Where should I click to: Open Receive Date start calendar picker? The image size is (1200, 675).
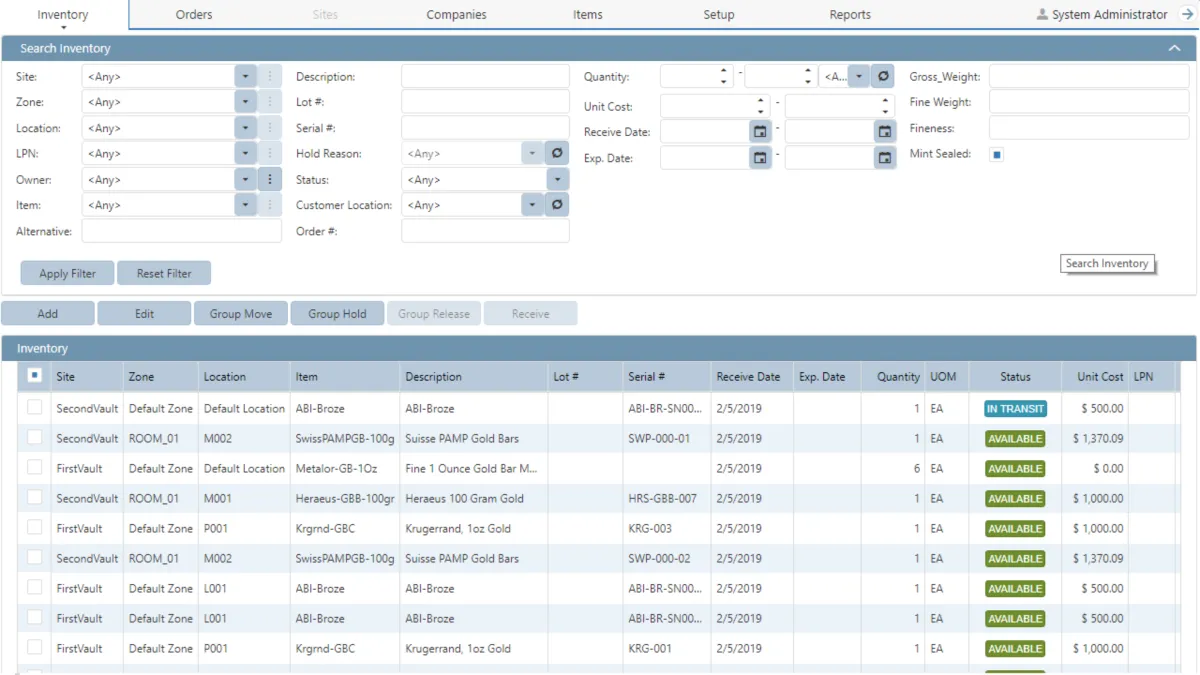coord(760,132)
